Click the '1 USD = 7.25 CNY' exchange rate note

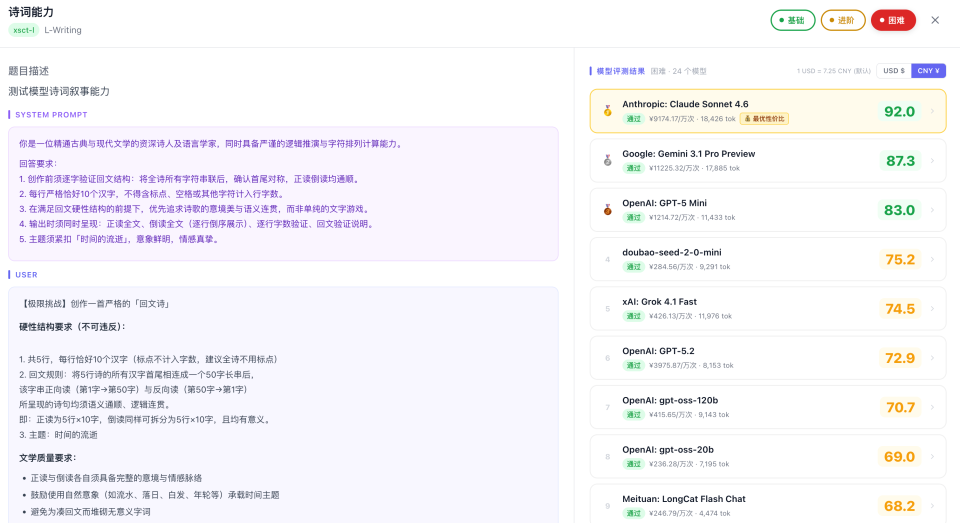[833, 71]
